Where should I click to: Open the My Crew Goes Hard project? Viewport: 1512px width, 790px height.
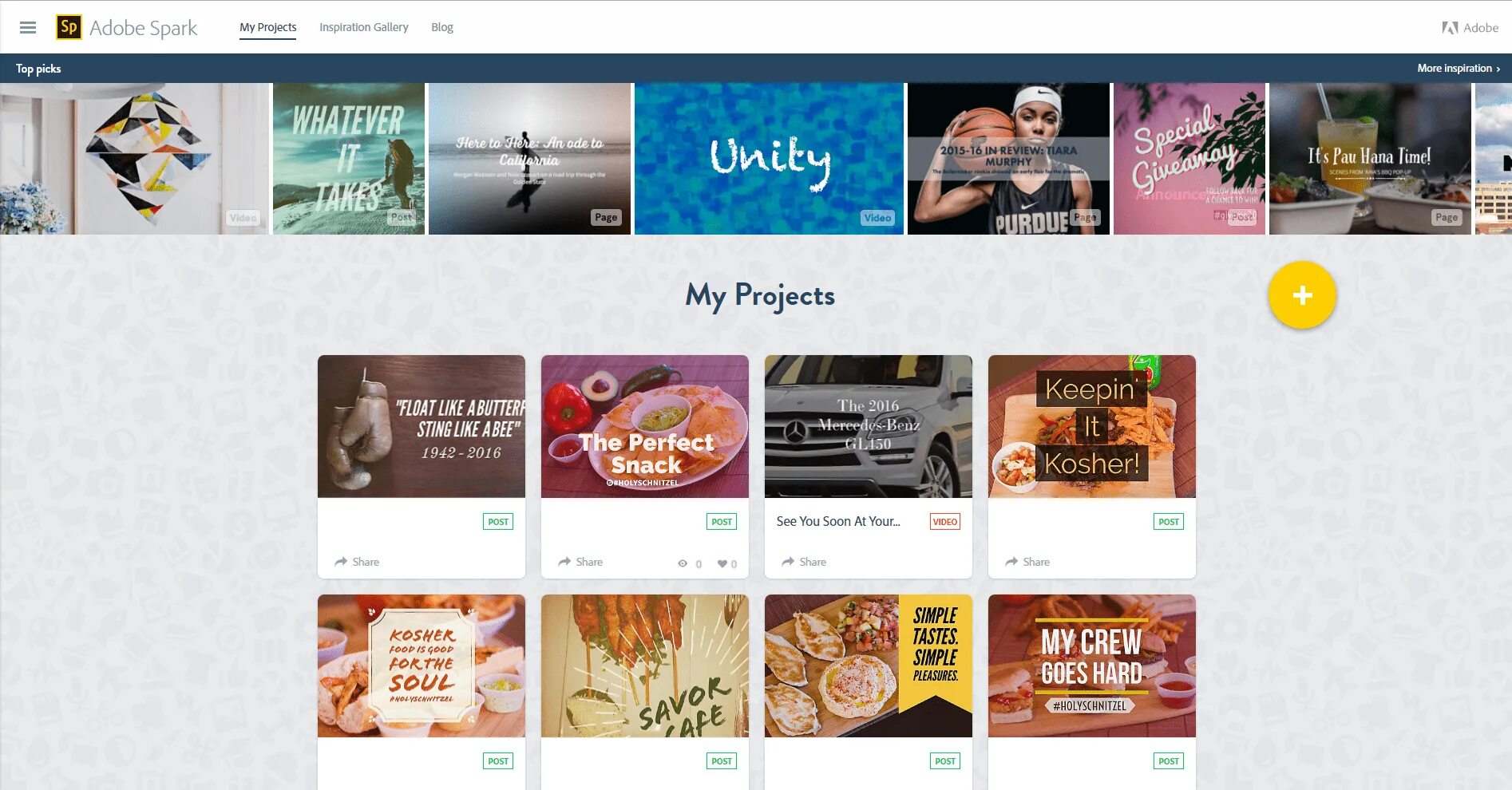click(1092, 666)
